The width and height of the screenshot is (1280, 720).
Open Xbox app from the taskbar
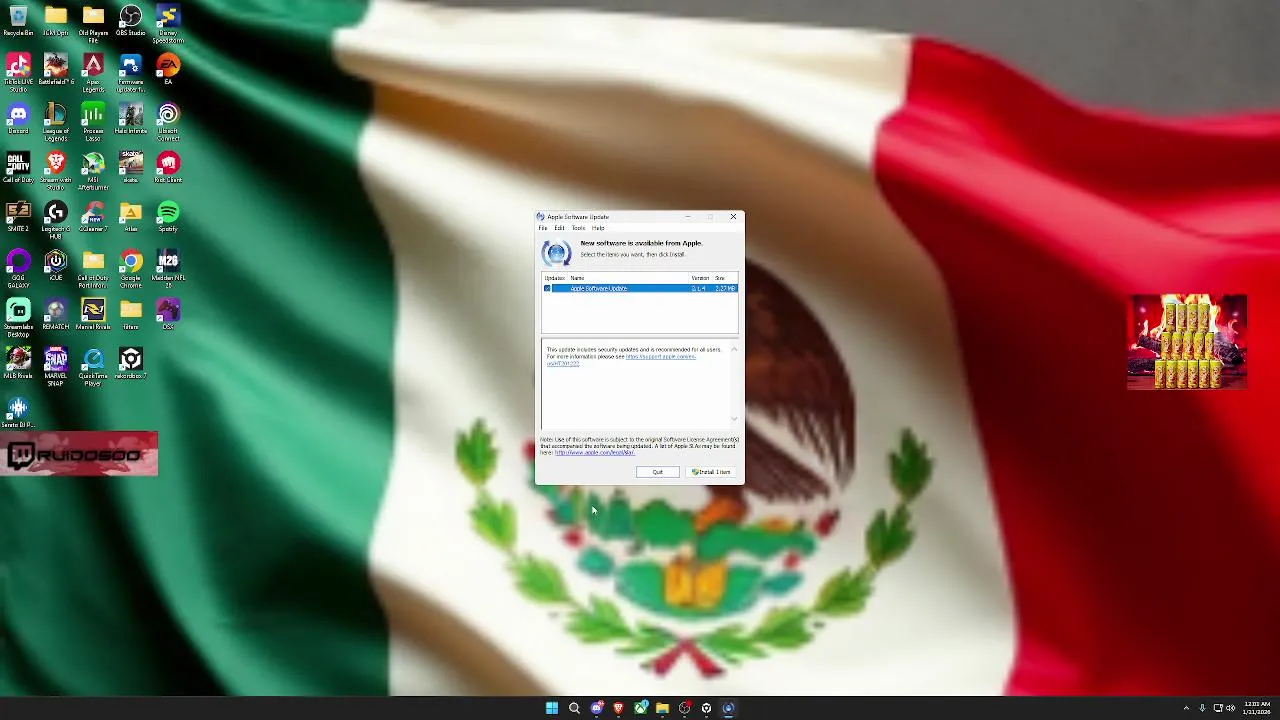640,708
